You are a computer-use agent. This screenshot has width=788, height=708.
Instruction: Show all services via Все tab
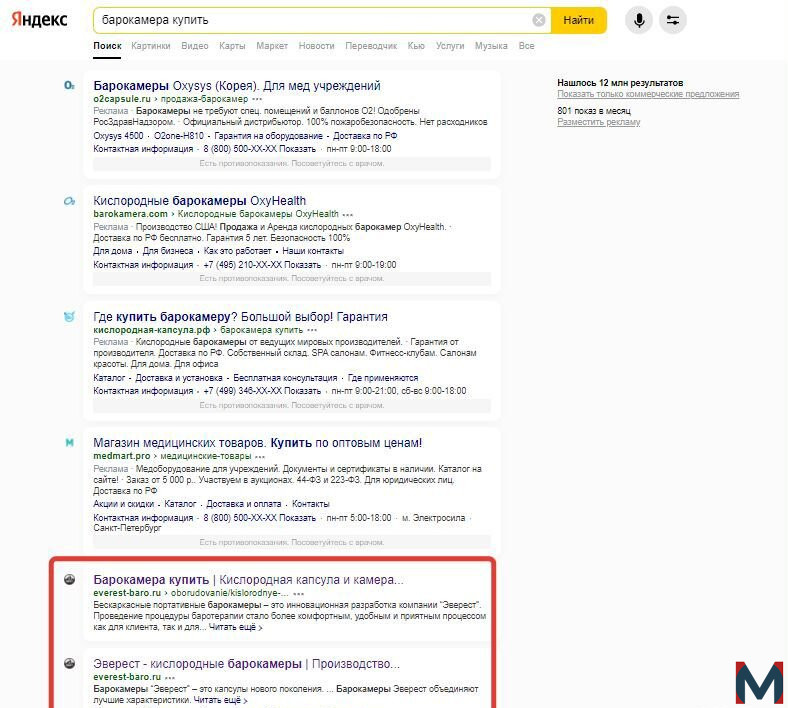click(526, 46)
